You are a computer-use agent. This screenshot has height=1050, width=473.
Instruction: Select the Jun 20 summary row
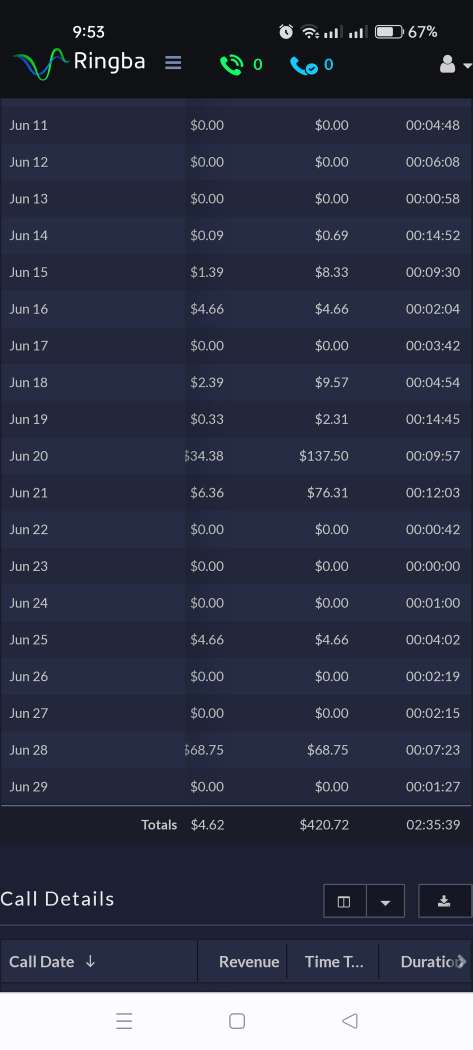click(x=236, y=456)
